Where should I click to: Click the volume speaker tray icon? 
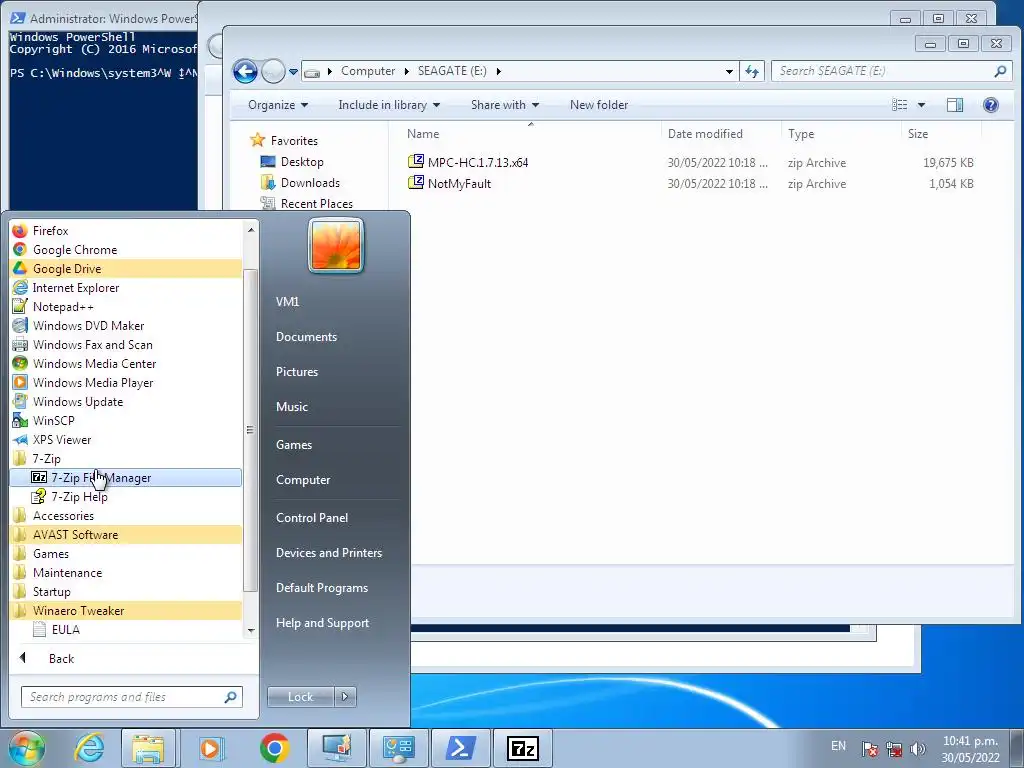[918, 749]
